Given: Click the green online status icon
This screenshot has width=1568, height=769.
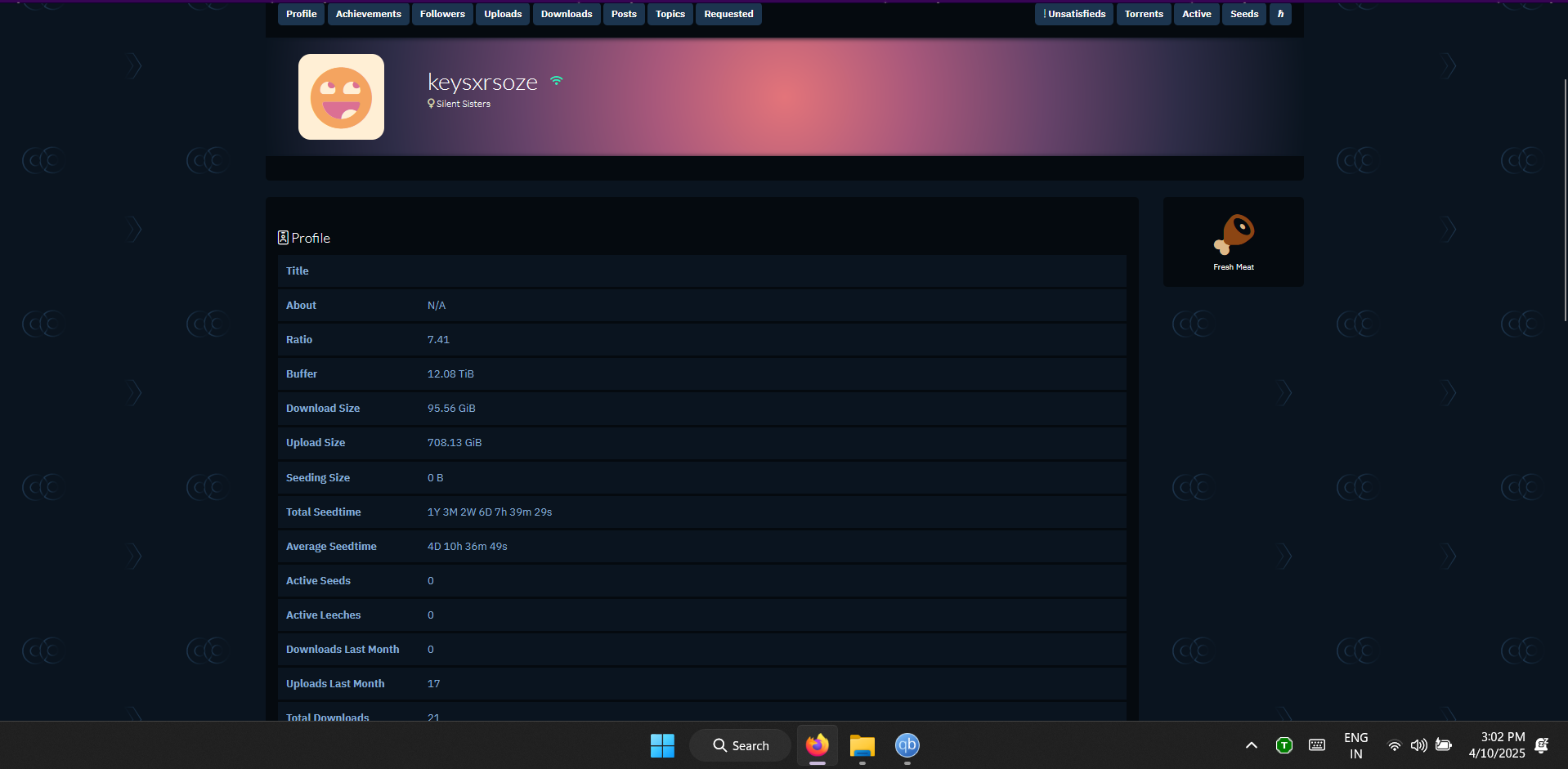Looking at the screenshot, I should [557, 81].
